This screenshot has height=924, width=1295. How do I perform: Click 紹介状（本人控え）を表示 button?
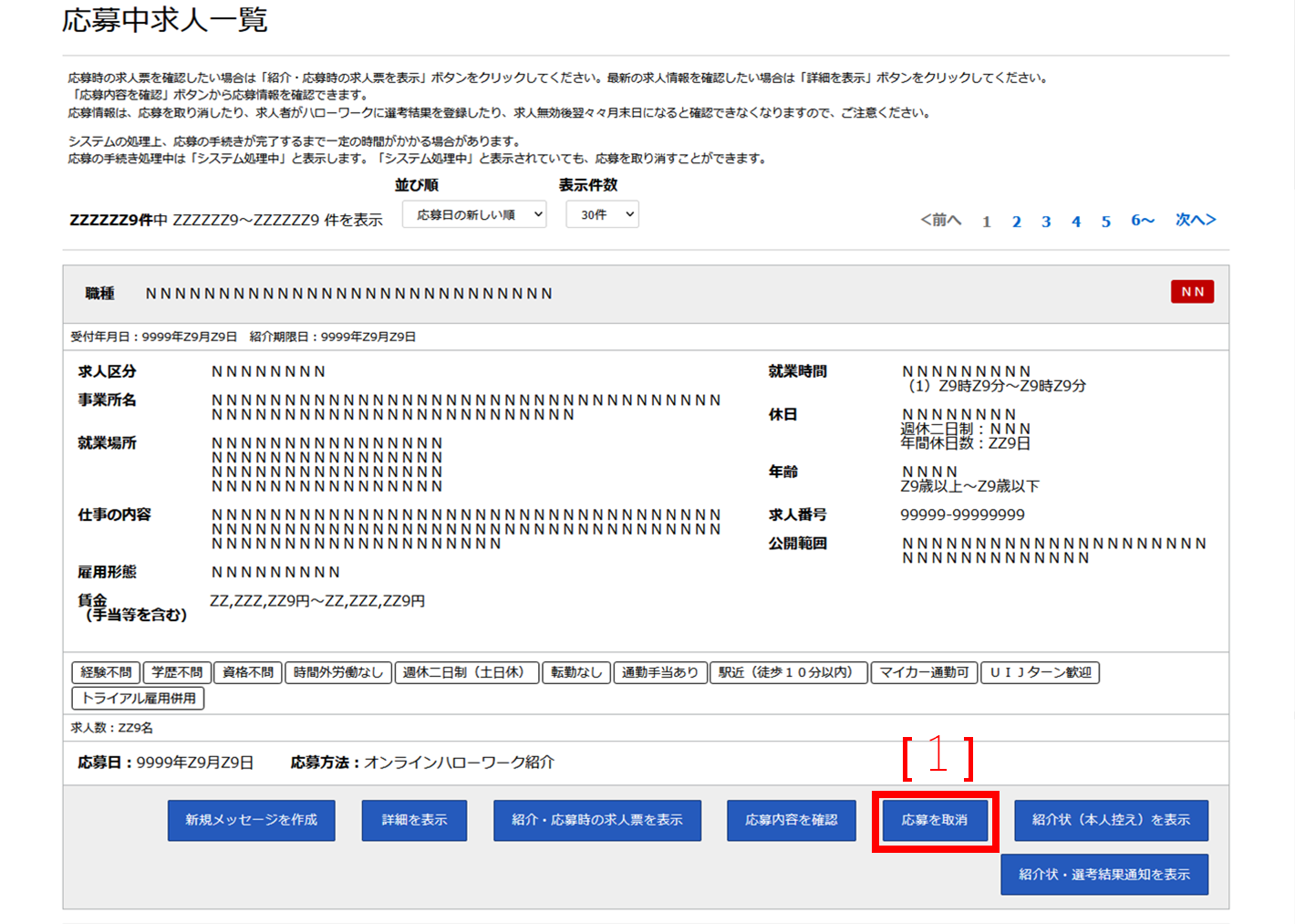pyautogui.click(x=1111, y=820)
